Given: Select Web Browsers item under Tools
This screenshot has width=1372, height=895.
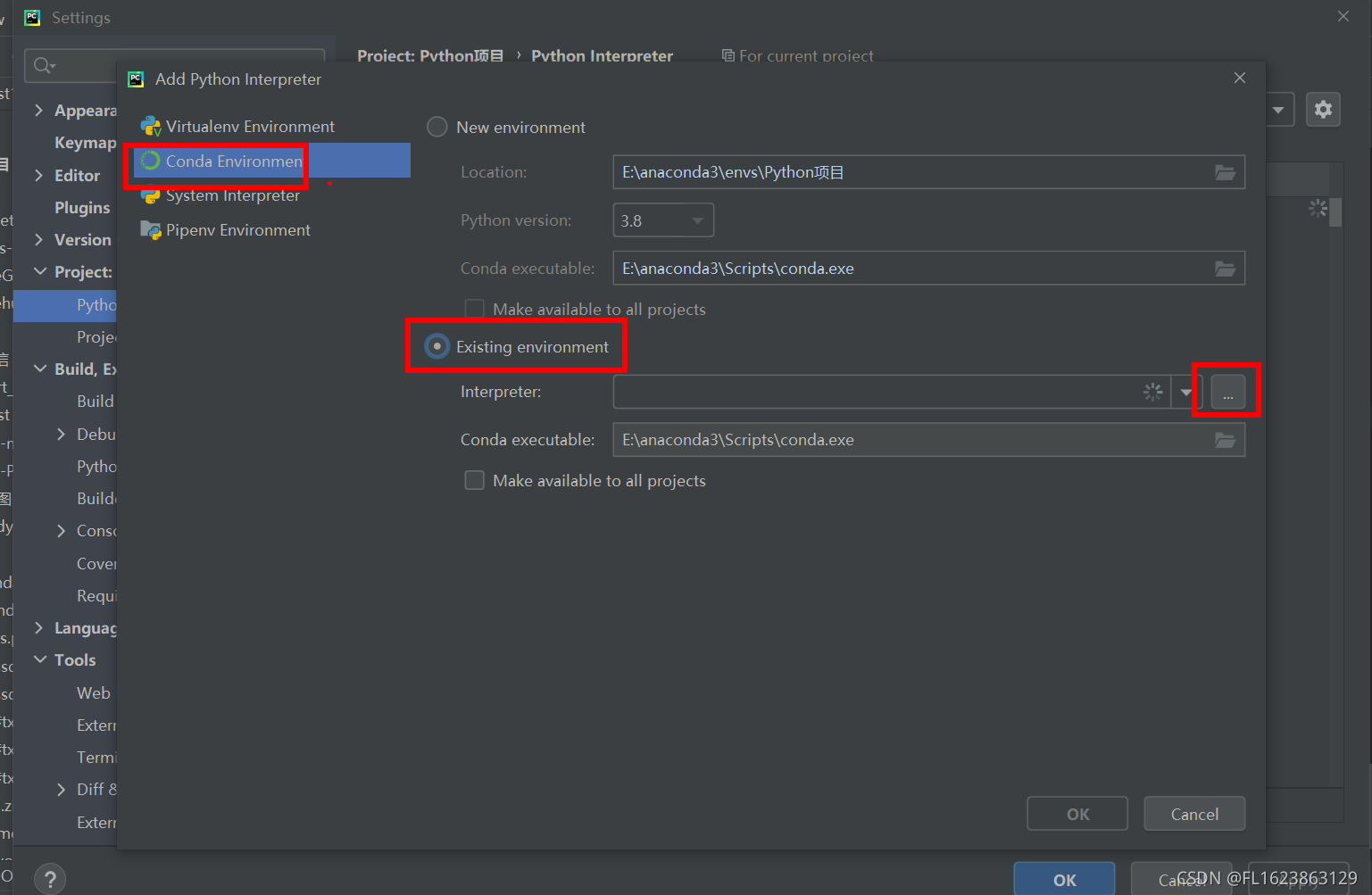Looking at the screenshot, I should click(94, 692).
